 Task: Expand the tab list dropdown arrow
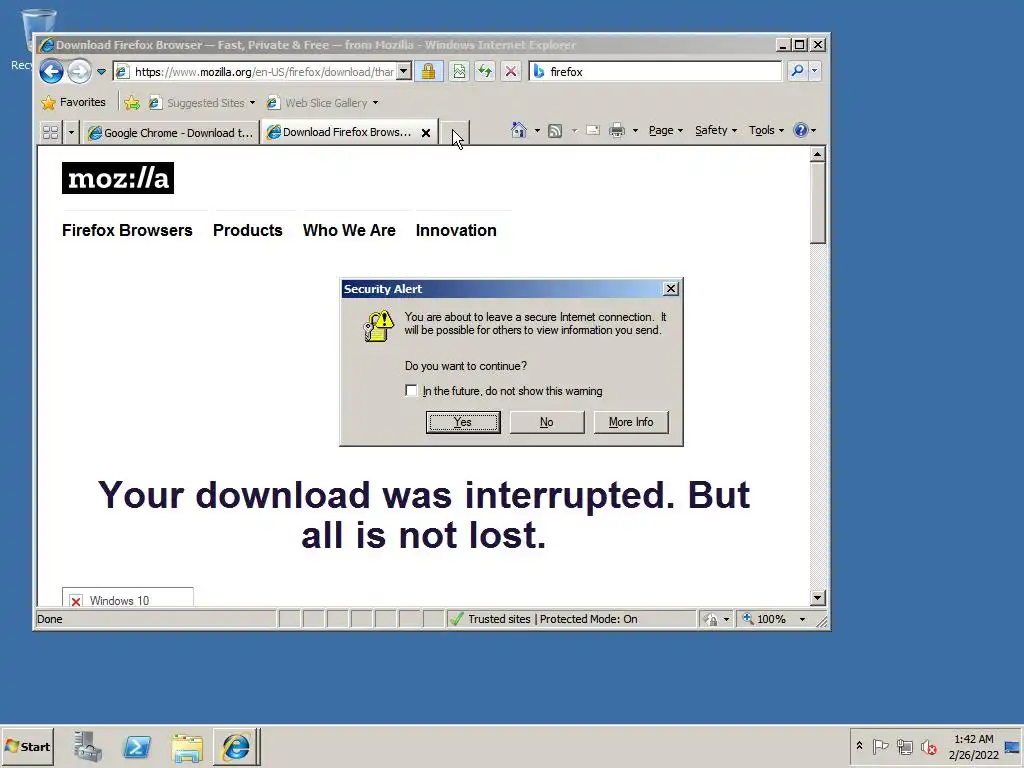pyautogui.click(x=71, y=133)
